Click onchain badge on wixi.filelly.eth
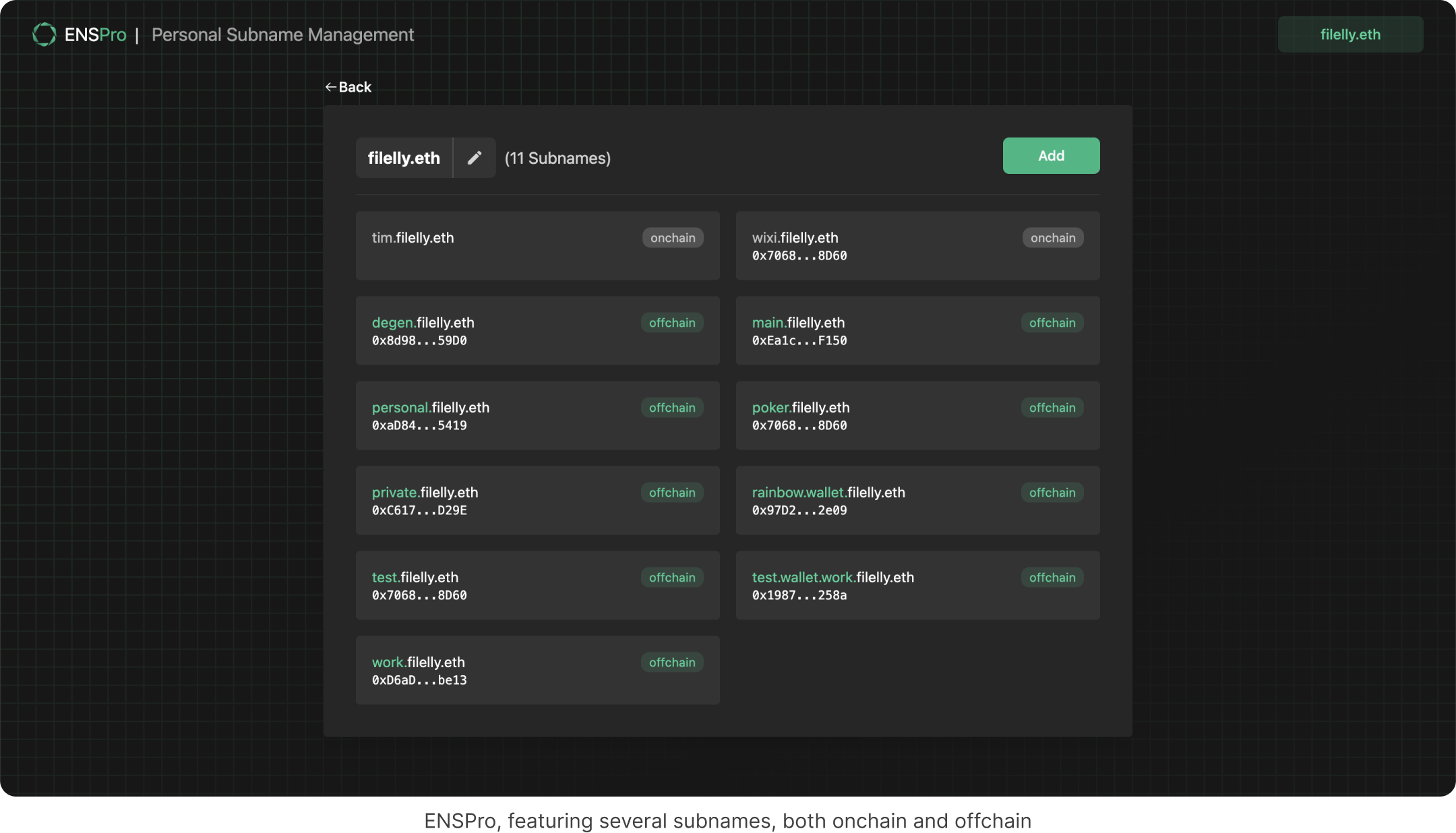Image resolution: width=1456 pixels, height=833 pixels. coord(1052,238)
